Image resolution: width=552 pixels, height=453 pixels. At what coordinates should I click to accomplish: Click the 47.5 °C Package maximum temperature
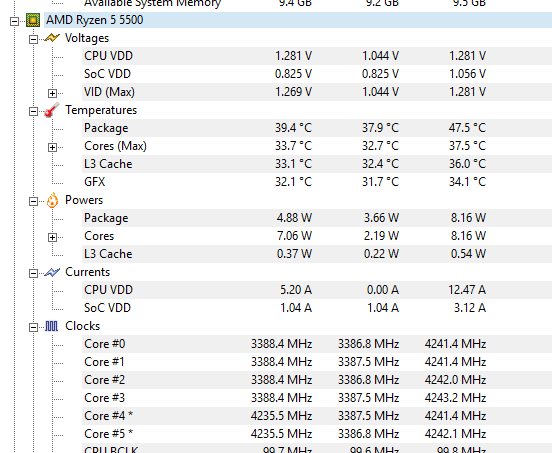(x=467, y=128)
